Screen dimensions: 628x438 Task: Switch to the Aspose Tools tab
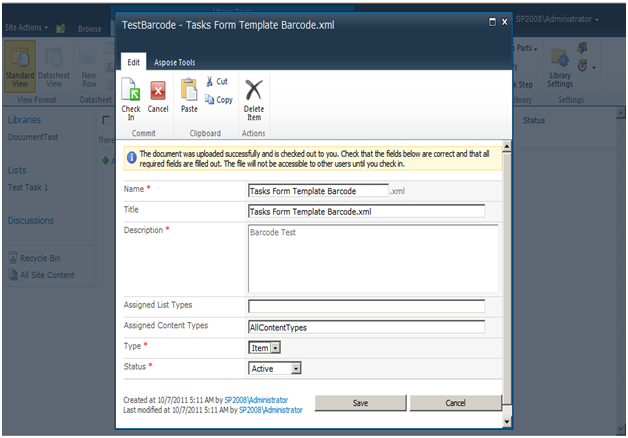(x=175, y=62)
